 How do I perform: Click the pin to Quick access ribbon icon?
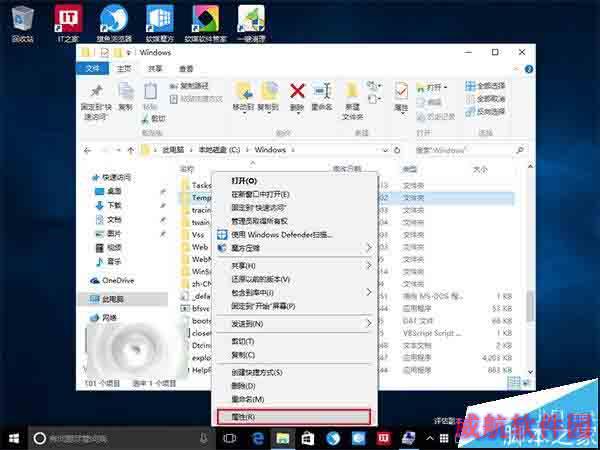96,91
